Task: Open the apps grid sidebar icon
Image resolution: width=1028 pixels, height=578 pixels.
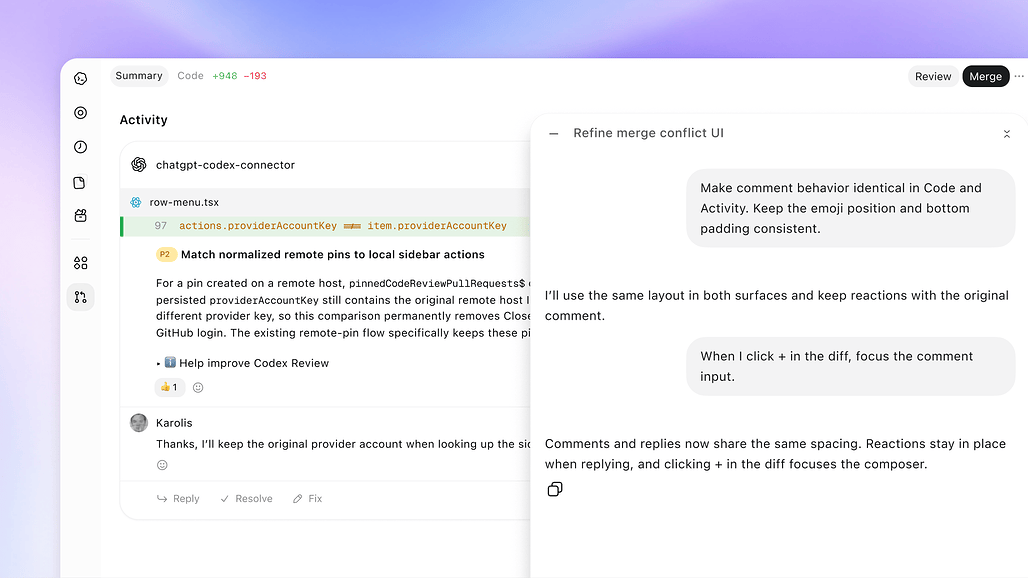Action: 81,263
